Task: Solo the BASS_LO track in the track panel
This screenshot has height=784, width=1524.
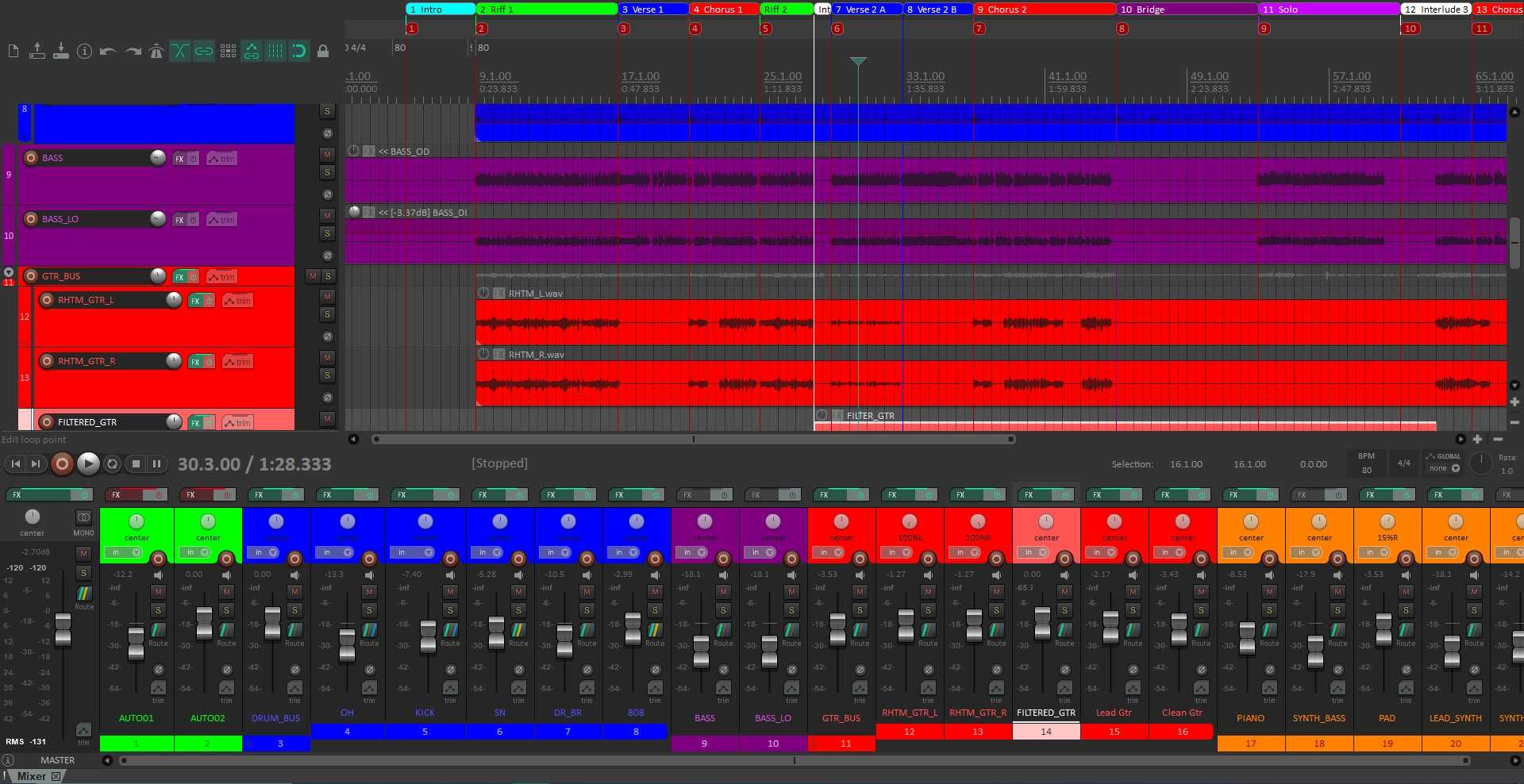Action: click(x=327, y=233)
